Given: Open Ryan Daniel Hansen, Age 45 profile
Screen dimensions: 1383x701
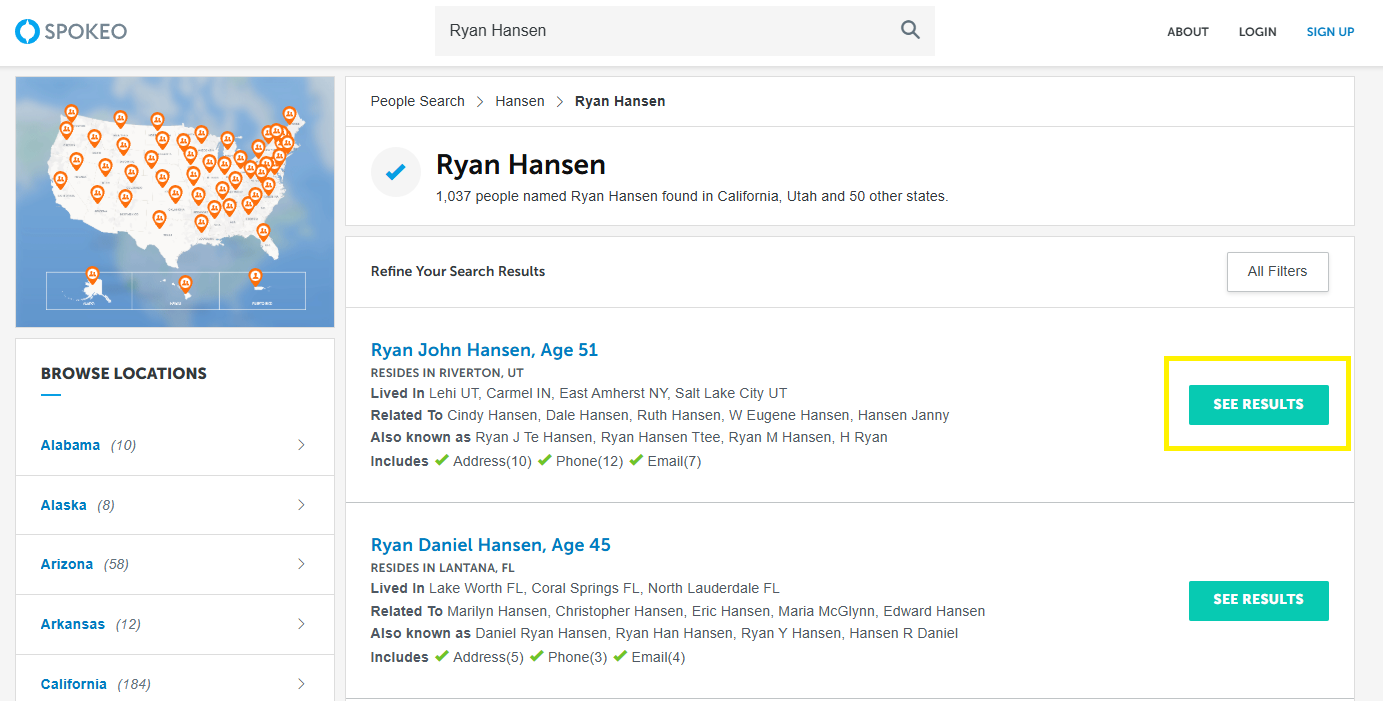Looking at the screenshot, I should (x=490, y=545).
